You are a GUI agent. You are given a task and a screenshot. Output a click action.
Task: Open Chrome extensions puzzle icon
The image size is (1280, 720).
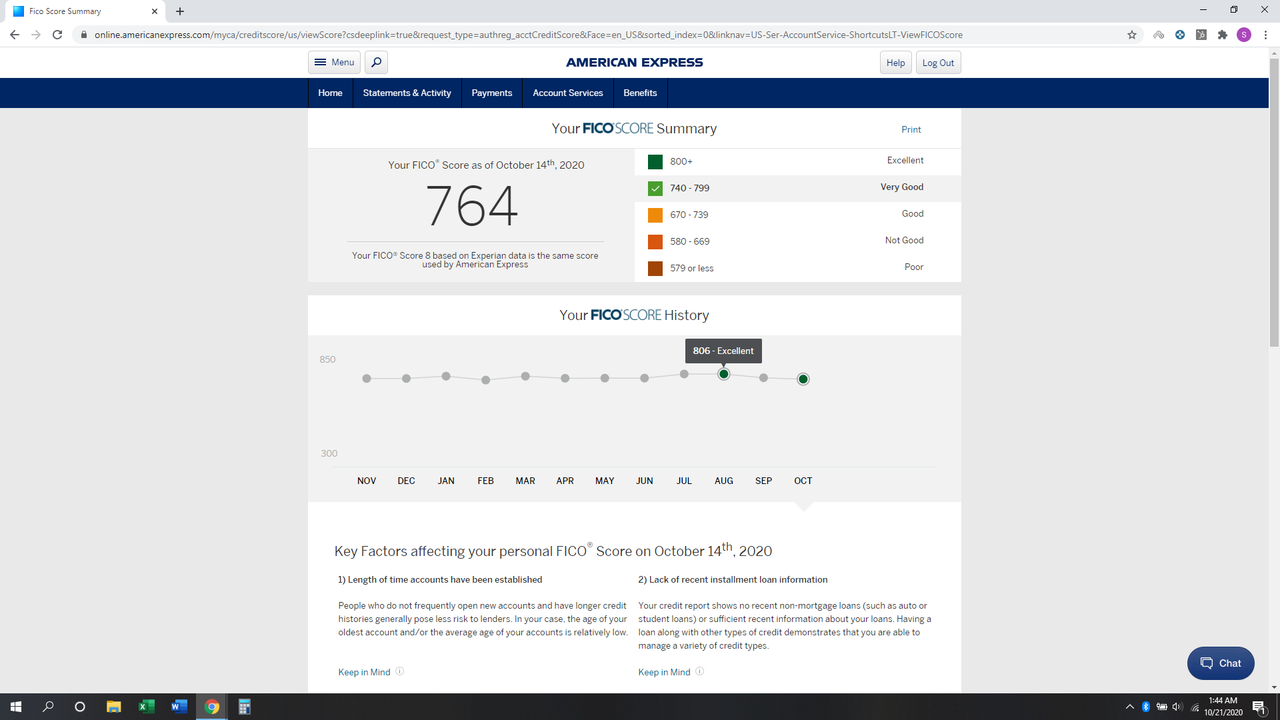1222,34
